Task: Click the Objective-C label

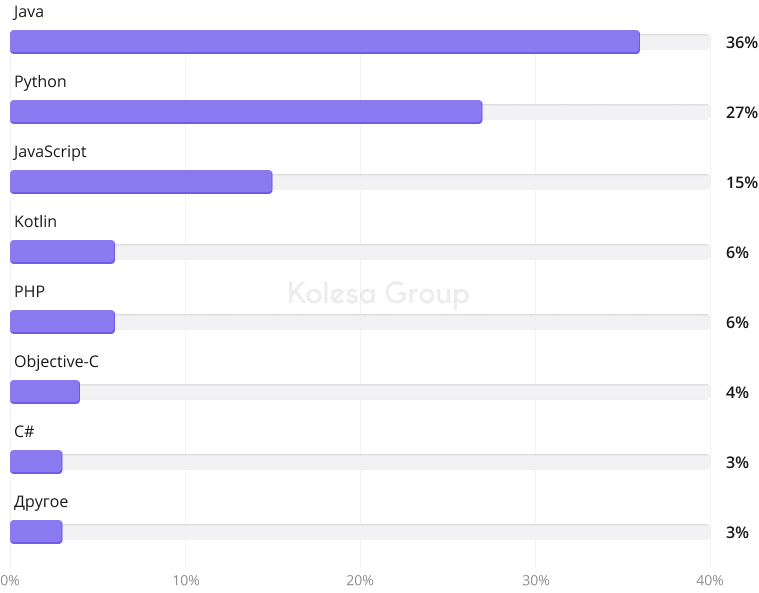Action: (x=56, y=362)
